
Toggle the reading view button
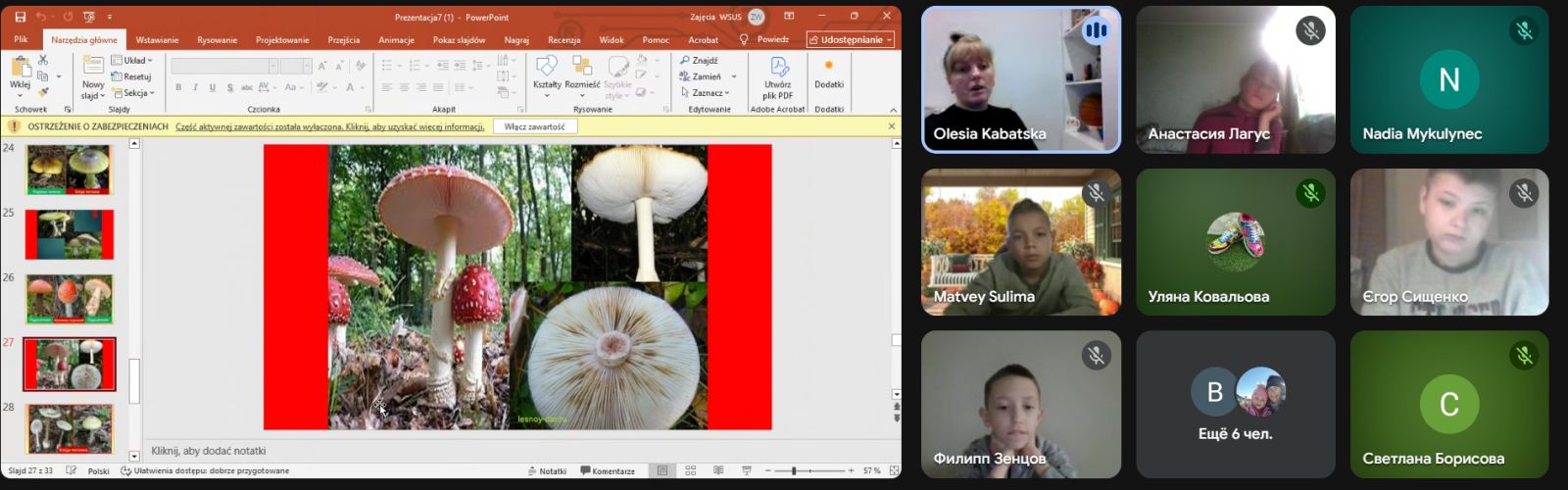point(718,471)
